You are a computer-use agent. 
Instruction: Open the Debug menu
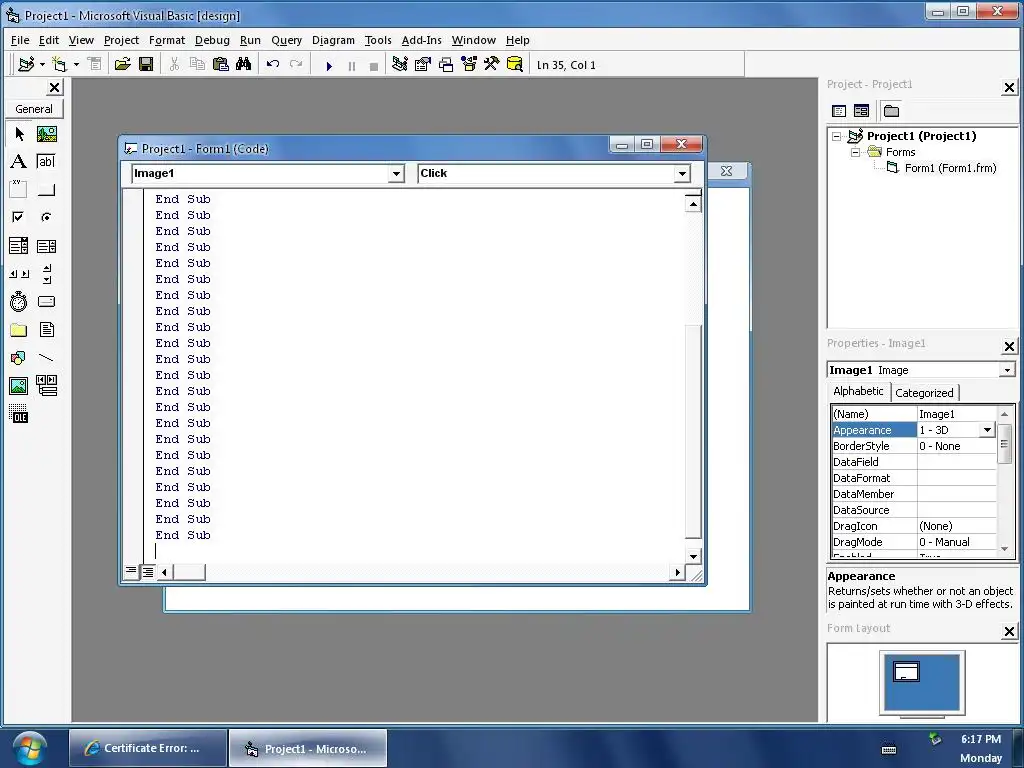(212, 40)
